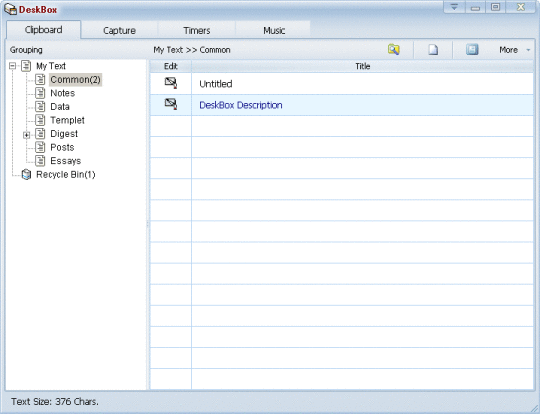Select Common(2) group in tree

point(75,80)
